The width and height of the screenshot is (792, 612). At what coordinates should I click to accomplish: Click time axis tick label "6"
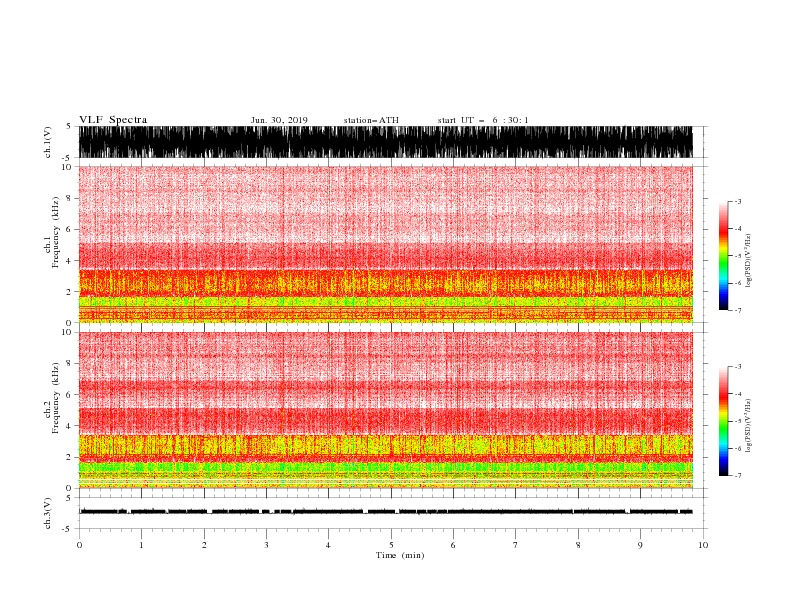pos(453,545)
